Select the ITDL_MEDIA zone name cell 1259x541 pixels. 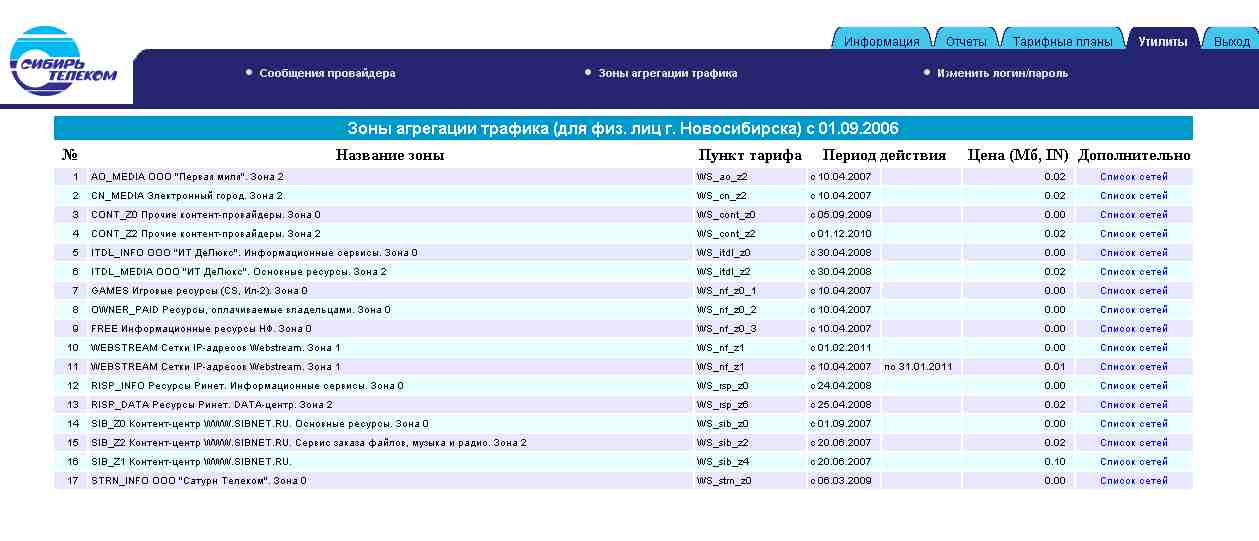[239, 272]
